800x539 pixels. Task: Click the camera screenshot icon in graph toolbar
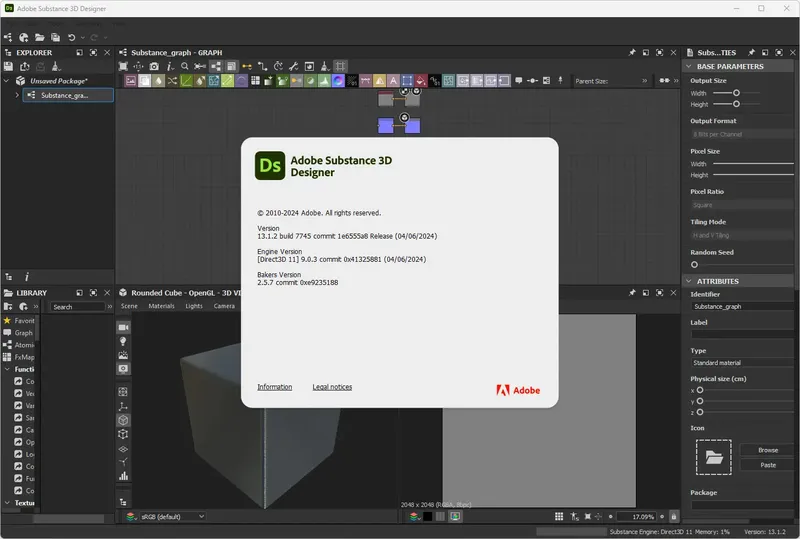pos(154,66)
